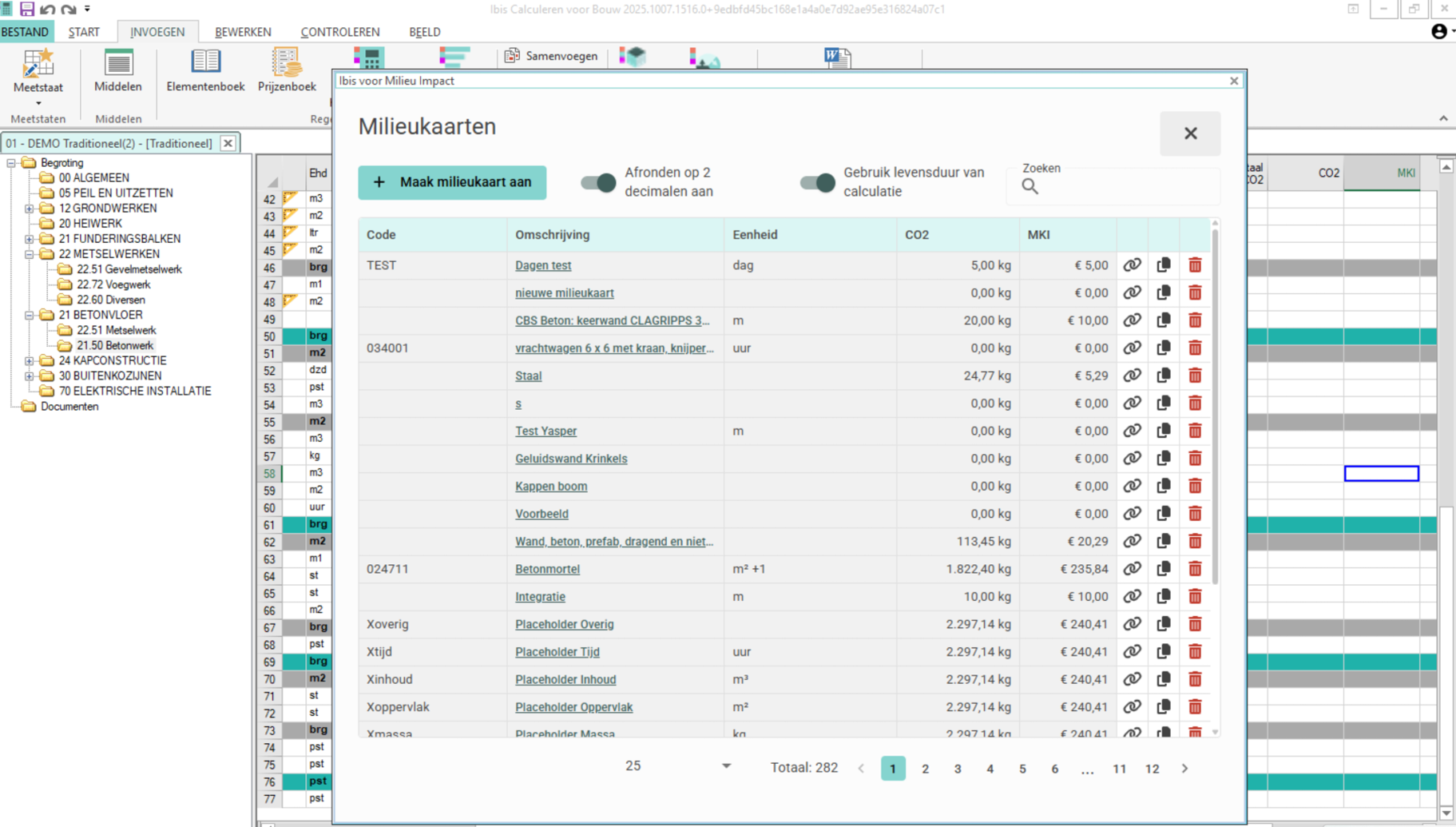Switch to the BEWERKEN ribbon tab
The height and width of the screenshot is (827, 1456).
tap(243, 32)
